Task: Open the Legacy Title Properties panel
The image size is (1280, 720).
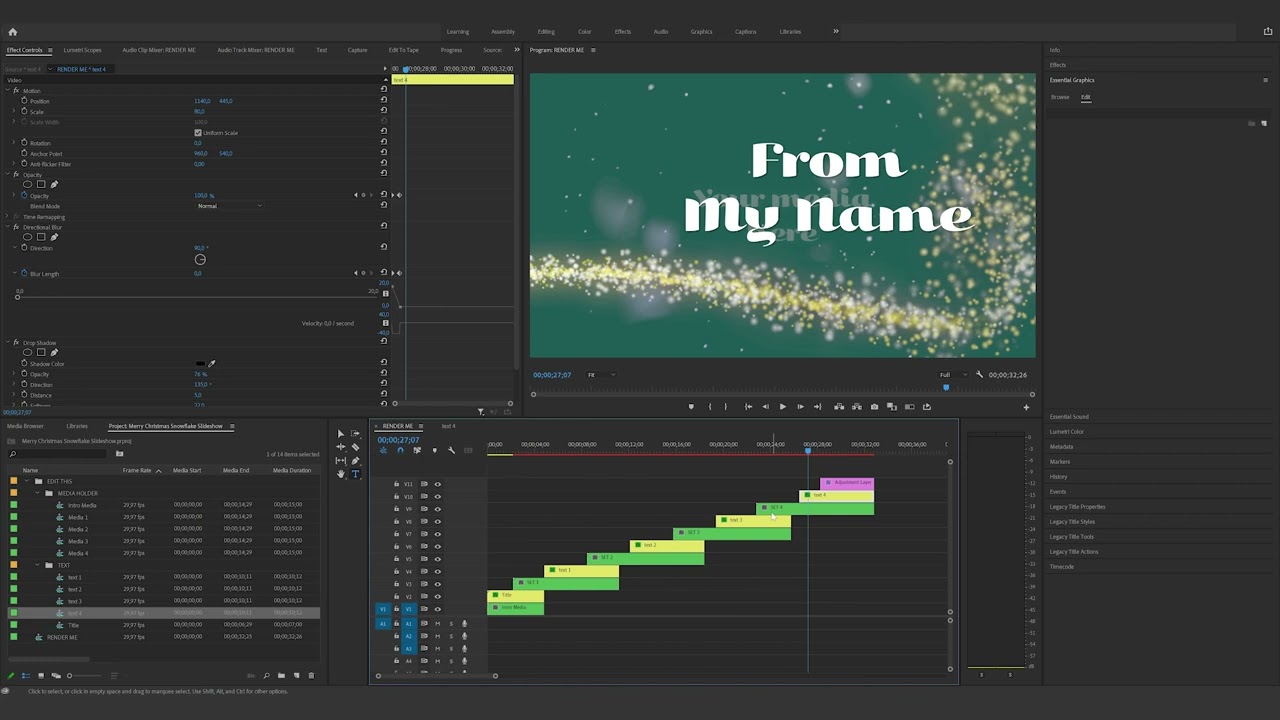Action: 1077,507
